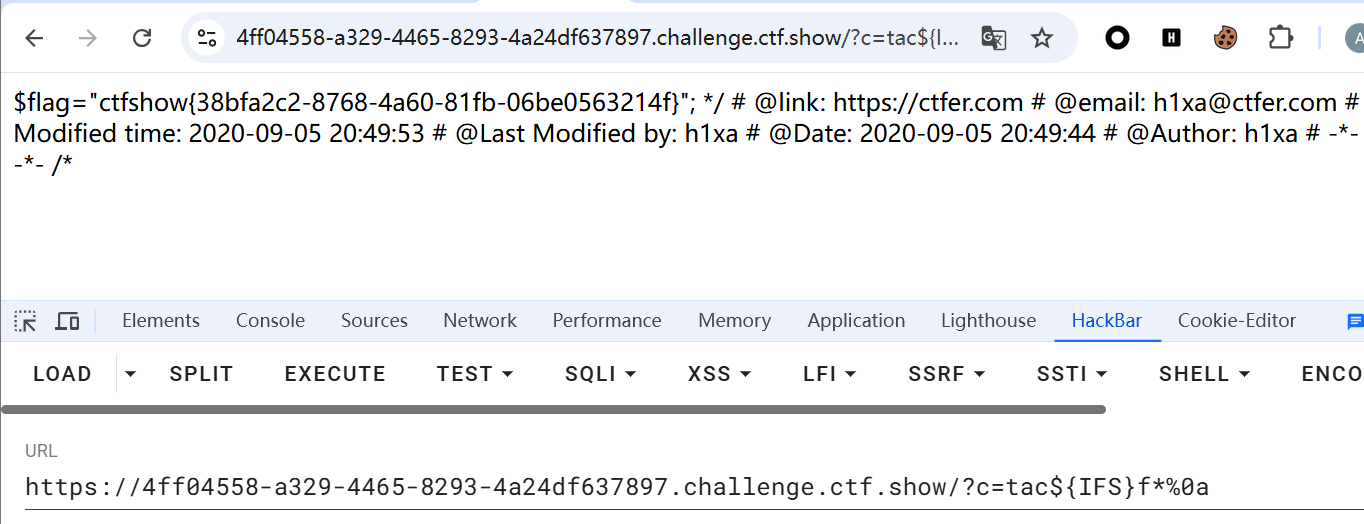The width and height of the screenshot is (1364, 524).
Task: Click the SPLIT button in HackBar
Action: tap(201, 374)
